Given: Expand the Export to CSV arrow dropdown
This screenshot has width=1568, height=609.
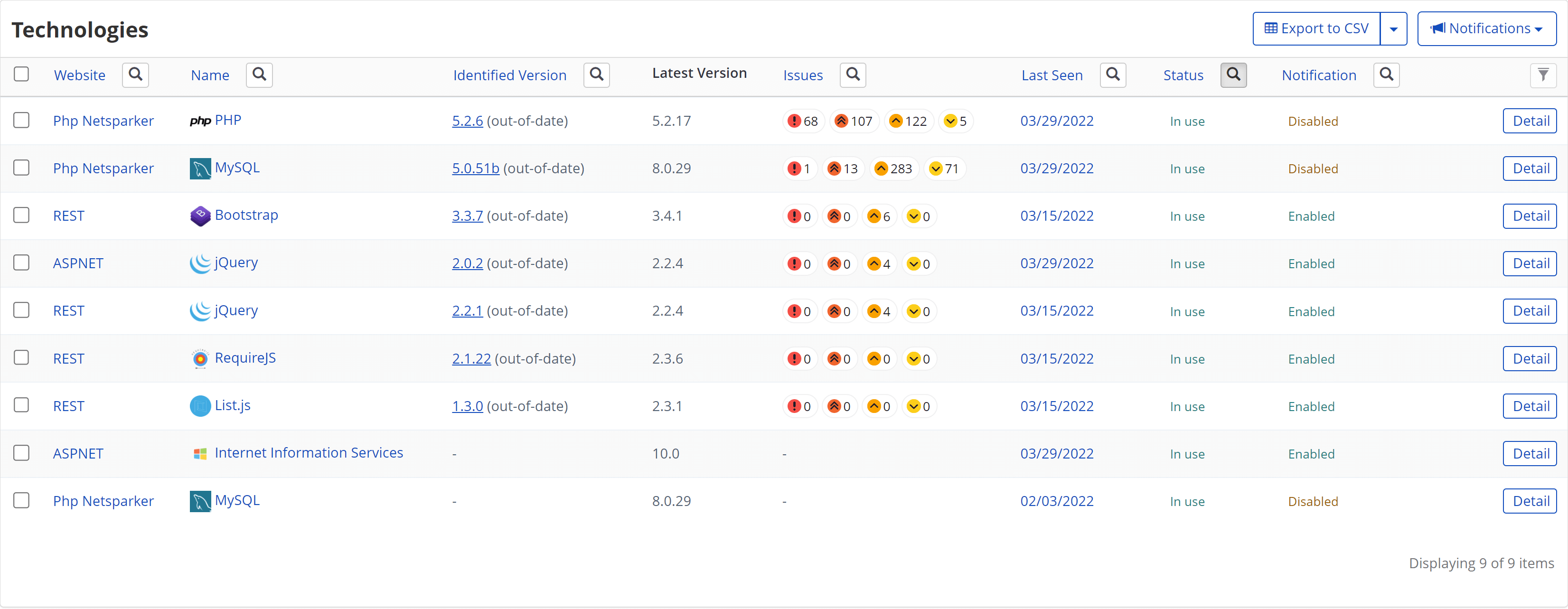Looking at the screenshot, I should point(1393,28).
